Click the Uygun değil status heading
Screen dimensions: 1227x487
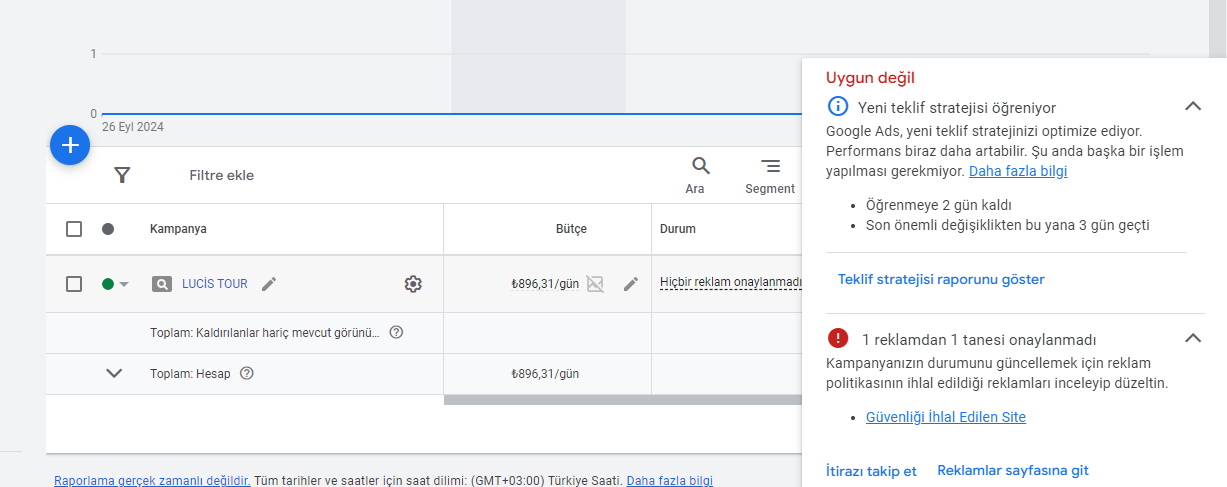click(x=870, y=77)
